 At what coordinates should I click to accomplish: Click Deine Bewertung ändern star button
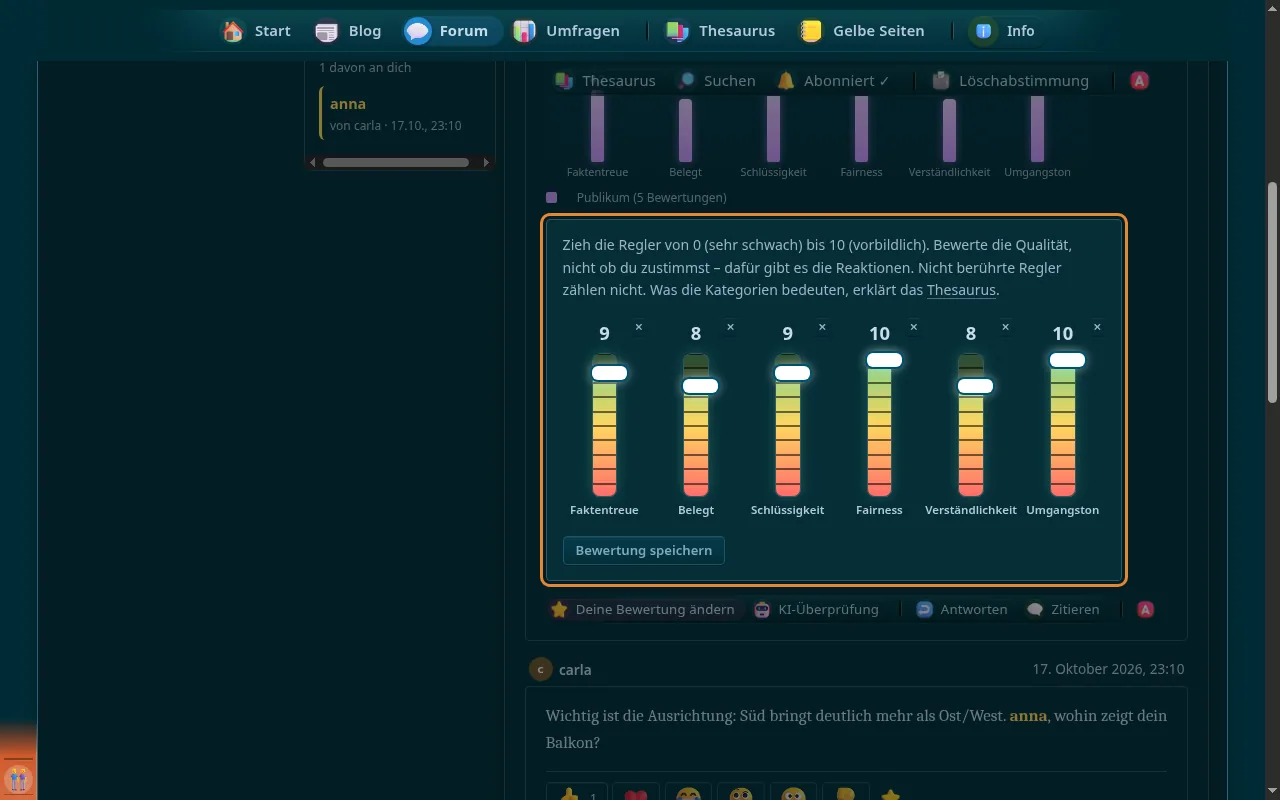[645, 609]
